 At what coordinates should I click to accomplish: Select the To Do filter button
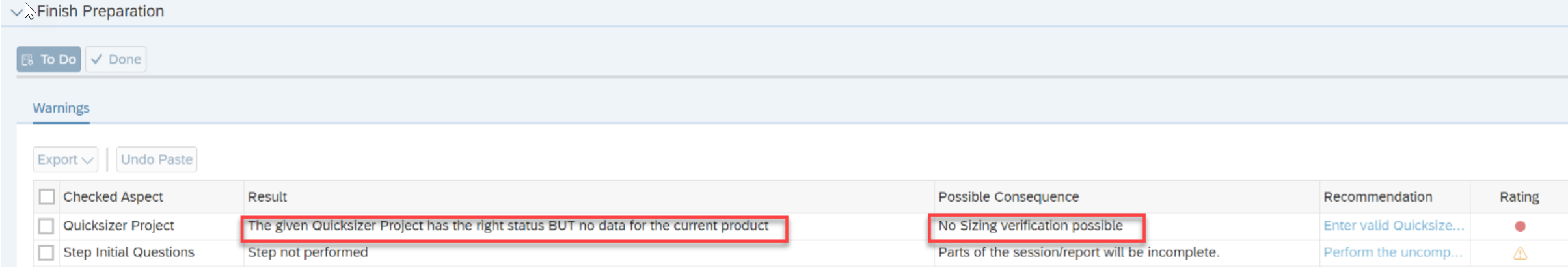click(x=49, y=59)
